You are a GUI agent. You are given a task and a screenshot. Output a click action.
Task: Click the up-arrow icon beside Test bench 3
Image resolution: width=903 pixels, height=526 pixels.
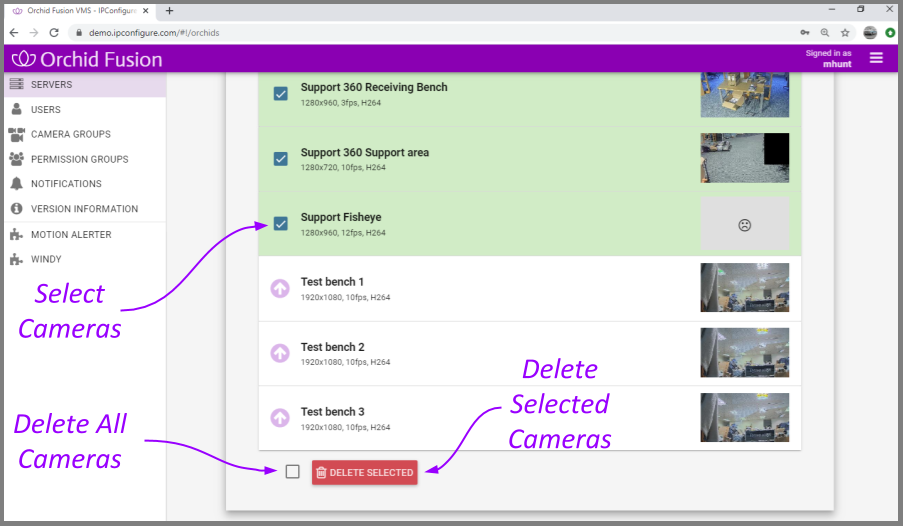pos(280,418)
